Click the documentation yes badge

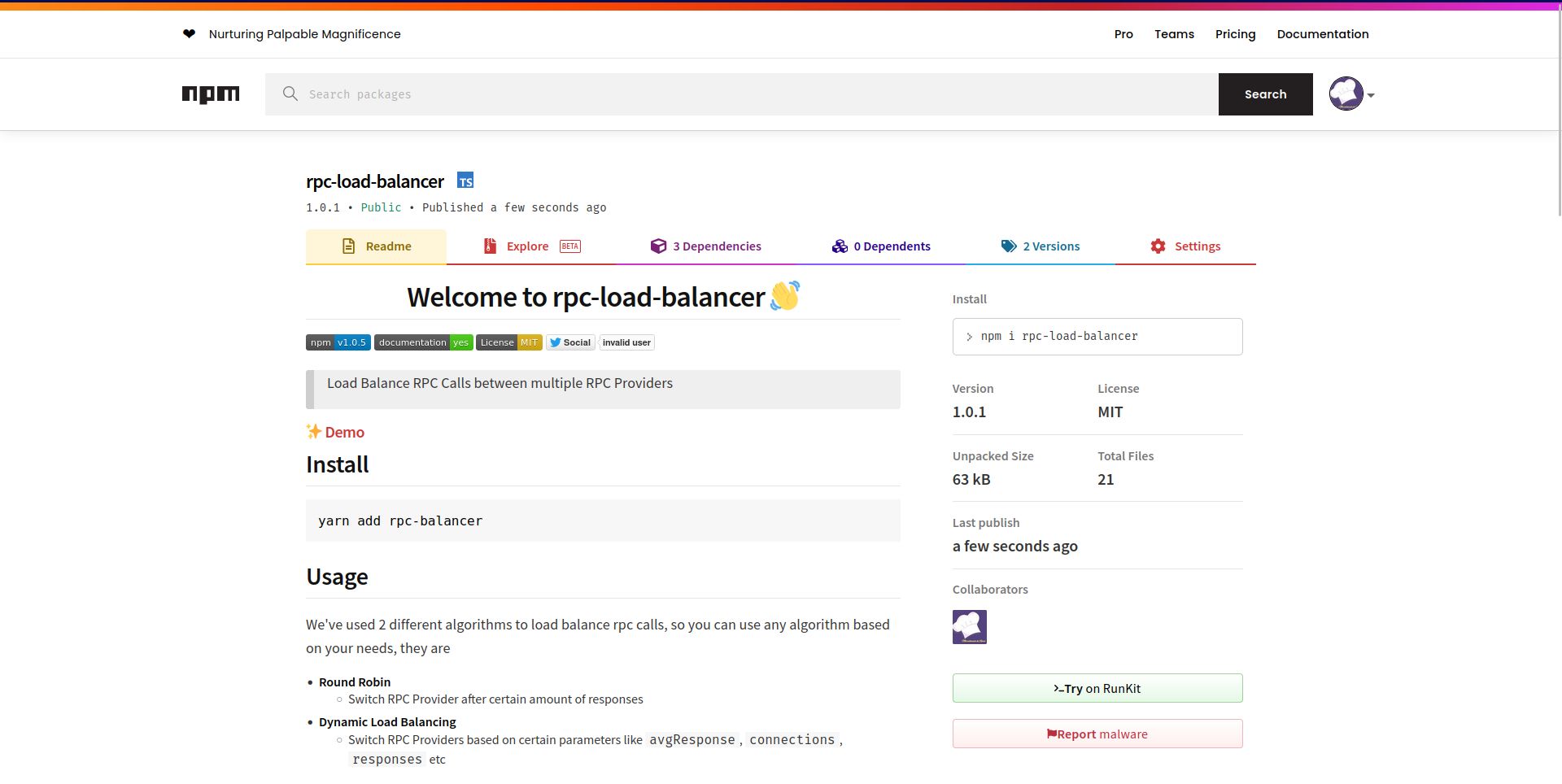tap(423, 342)
